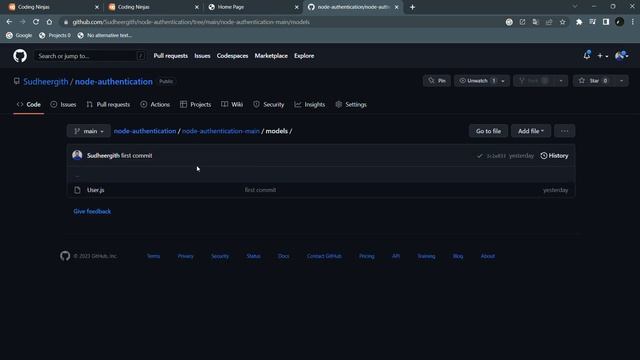Open Pull requests in top navigation

pyautogui.click(x=171, y=56)
